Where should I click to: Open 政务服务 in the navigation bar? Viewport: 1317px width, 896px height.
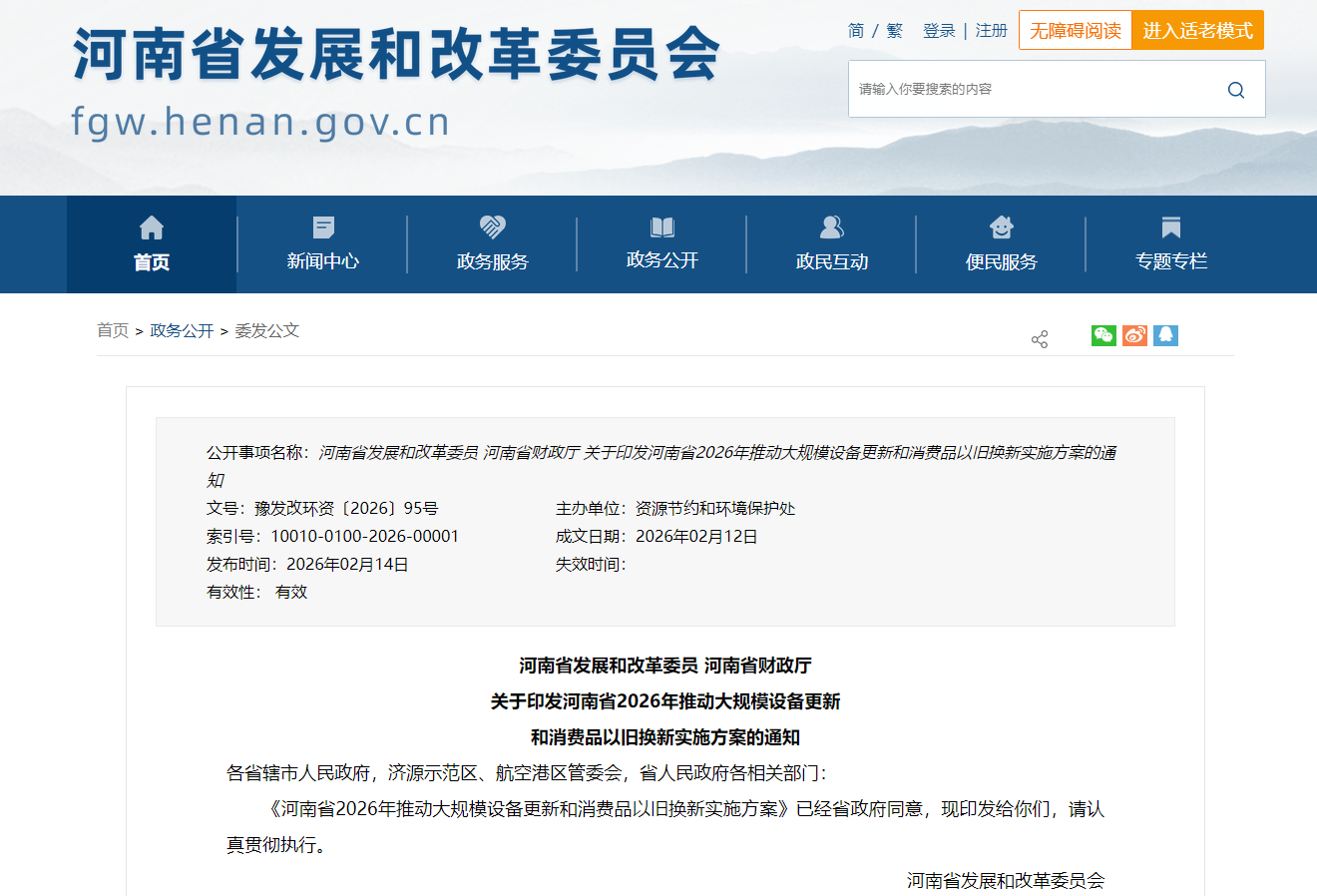(492, 244)
